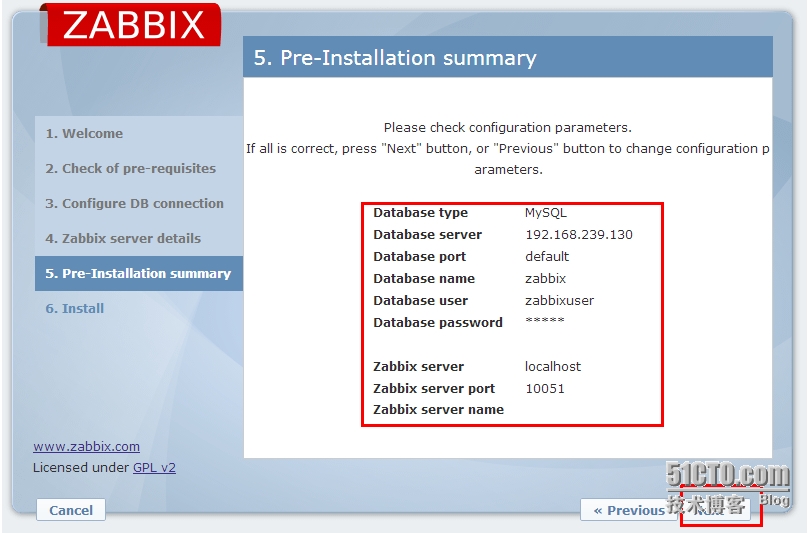
Task: Open the www.zabbix.com link
Action: tap(86, 446)
